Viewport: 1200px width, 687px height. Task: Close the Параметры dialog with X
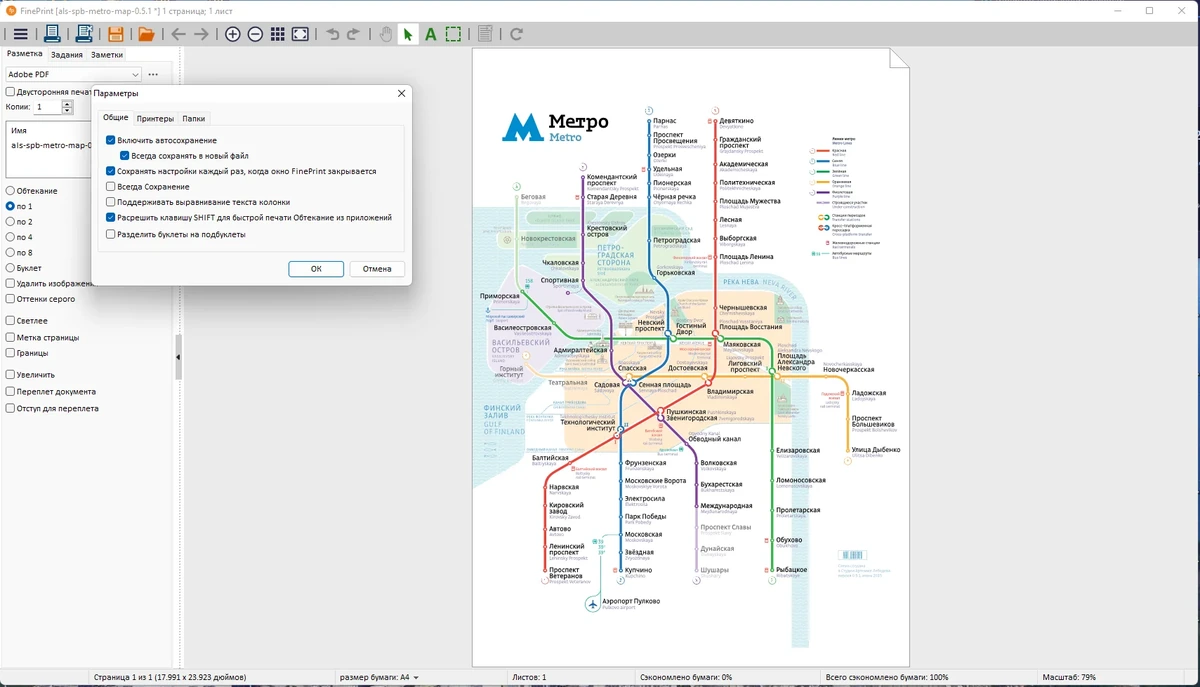[402, 93]
